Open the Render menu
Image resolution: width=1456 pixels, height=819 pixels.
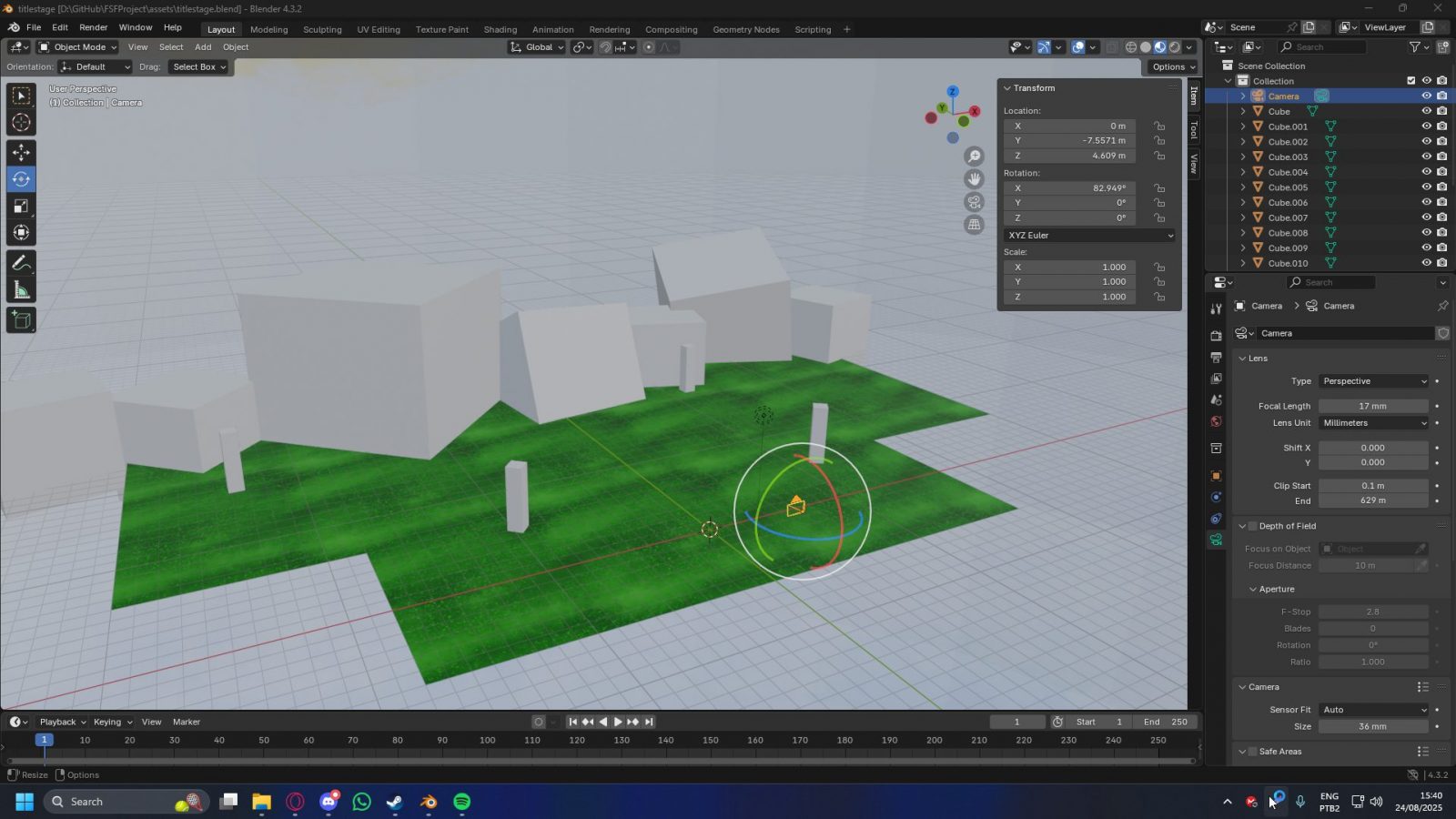tap(93, 27)
